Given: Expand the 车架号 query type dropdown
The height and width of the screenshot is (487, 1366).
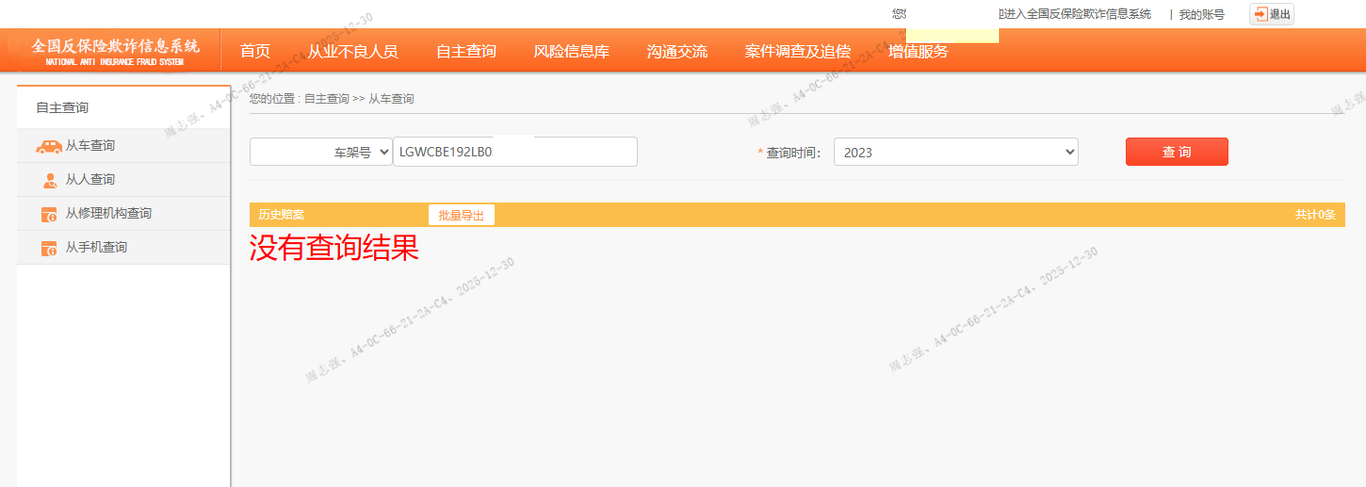Looking at the screenshot, I should point(321,152).
